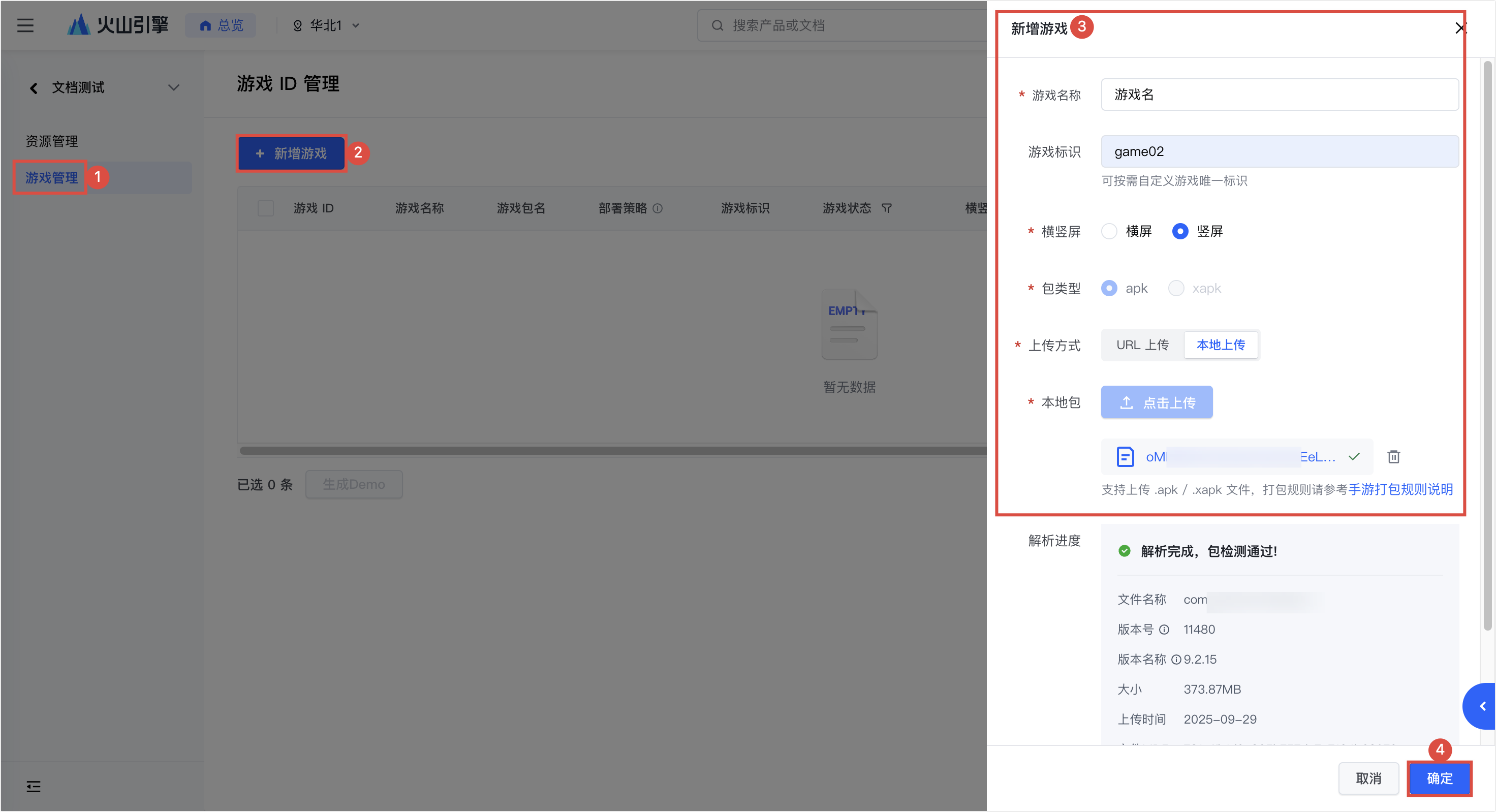Screen dimensions: 1496x812
Task: Open the hamburger menu icon
Action: (x=25, y=25)
